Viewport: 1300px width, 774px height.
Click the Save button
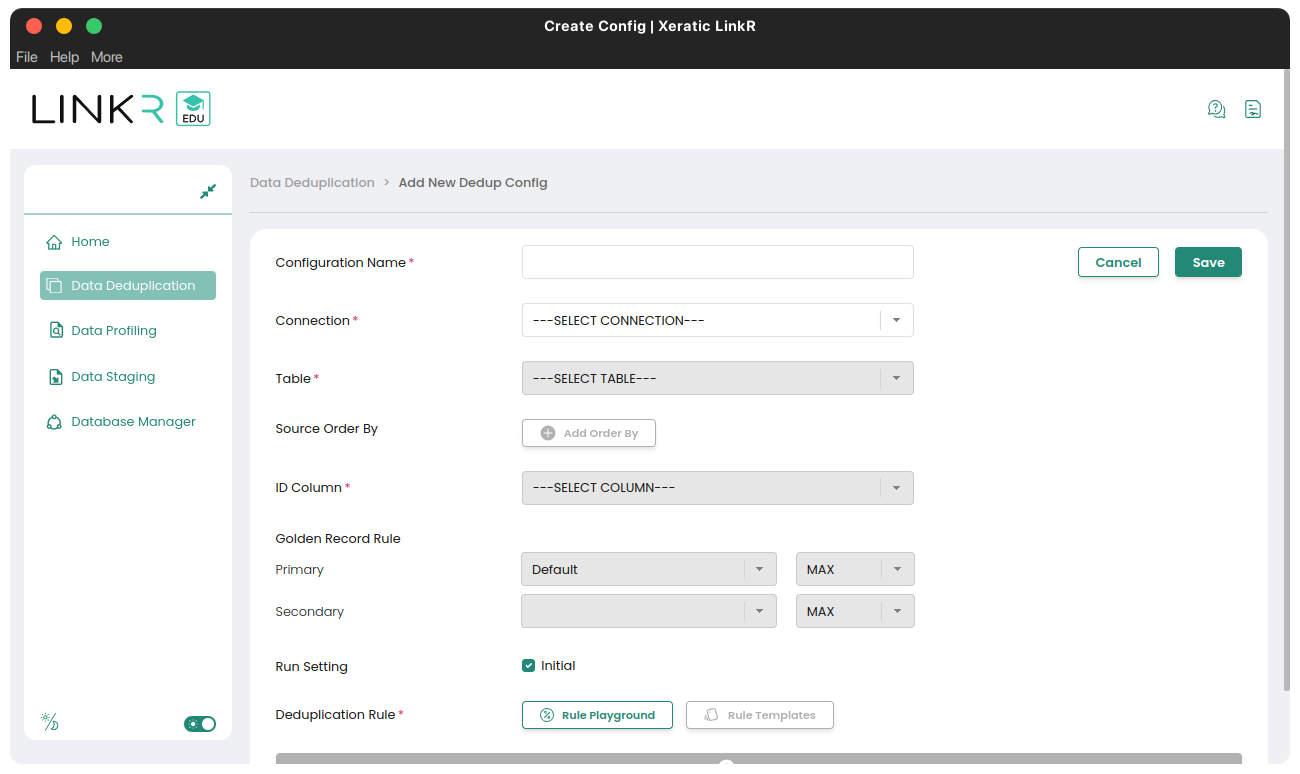tap(1208, 262)
